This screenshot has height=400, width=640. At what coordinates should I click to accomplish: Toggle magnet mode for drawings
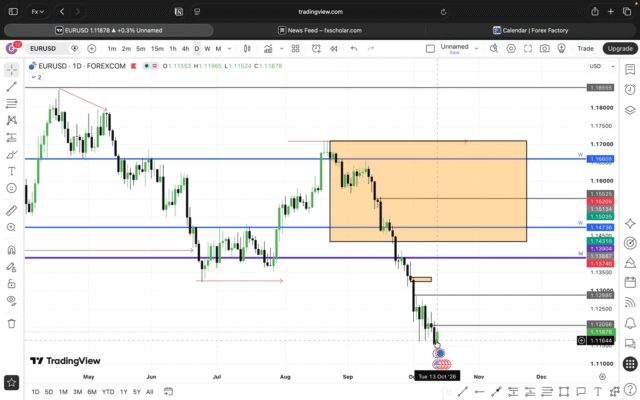(x=11, y=250)
